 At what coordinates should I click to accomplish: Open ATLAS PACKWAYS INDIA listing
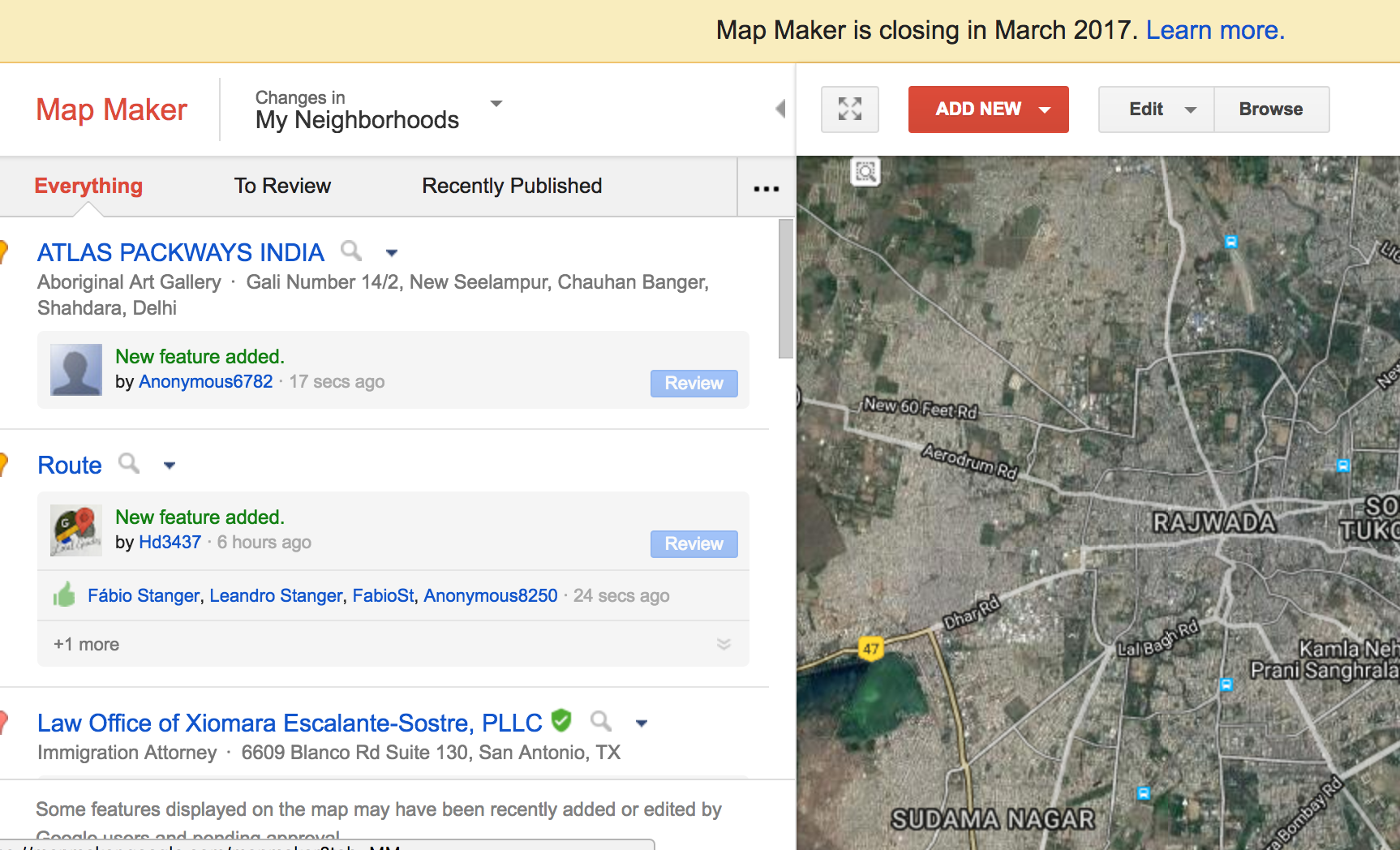(x=181, y=252)
